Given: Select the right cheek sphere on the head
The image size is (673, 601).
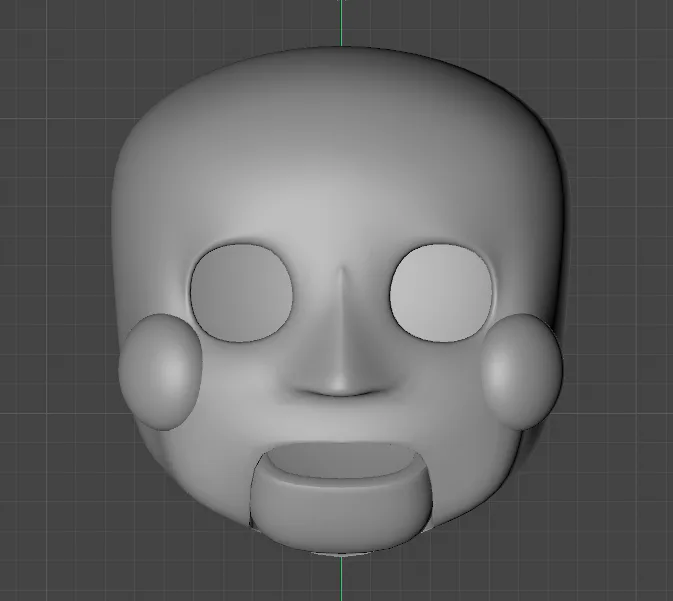Looking at the screenshot, I should (521, 372).
